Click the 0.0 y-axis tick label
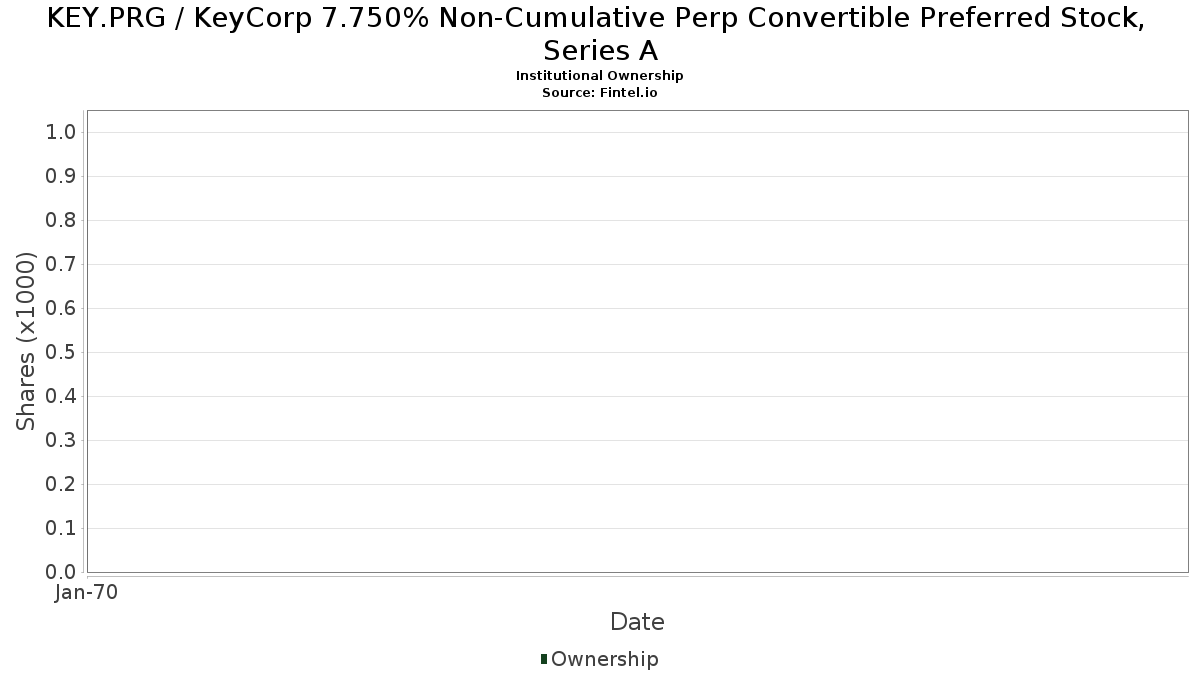Image resolution: width=1200 pixels, height=675 pixels. coord(61,573)
